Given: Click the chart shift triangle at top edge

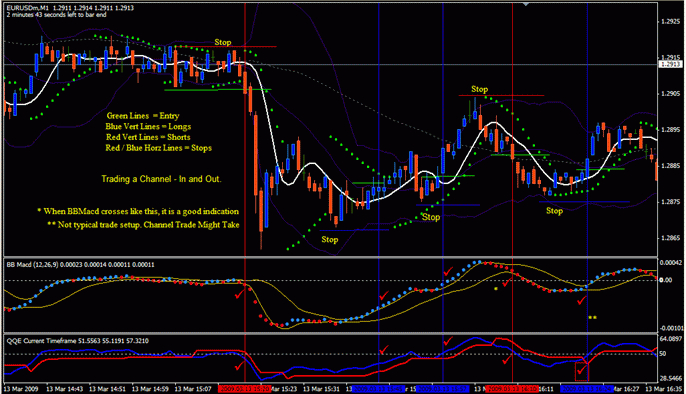Looking at the screenshot, I should (x=525, y=4).
